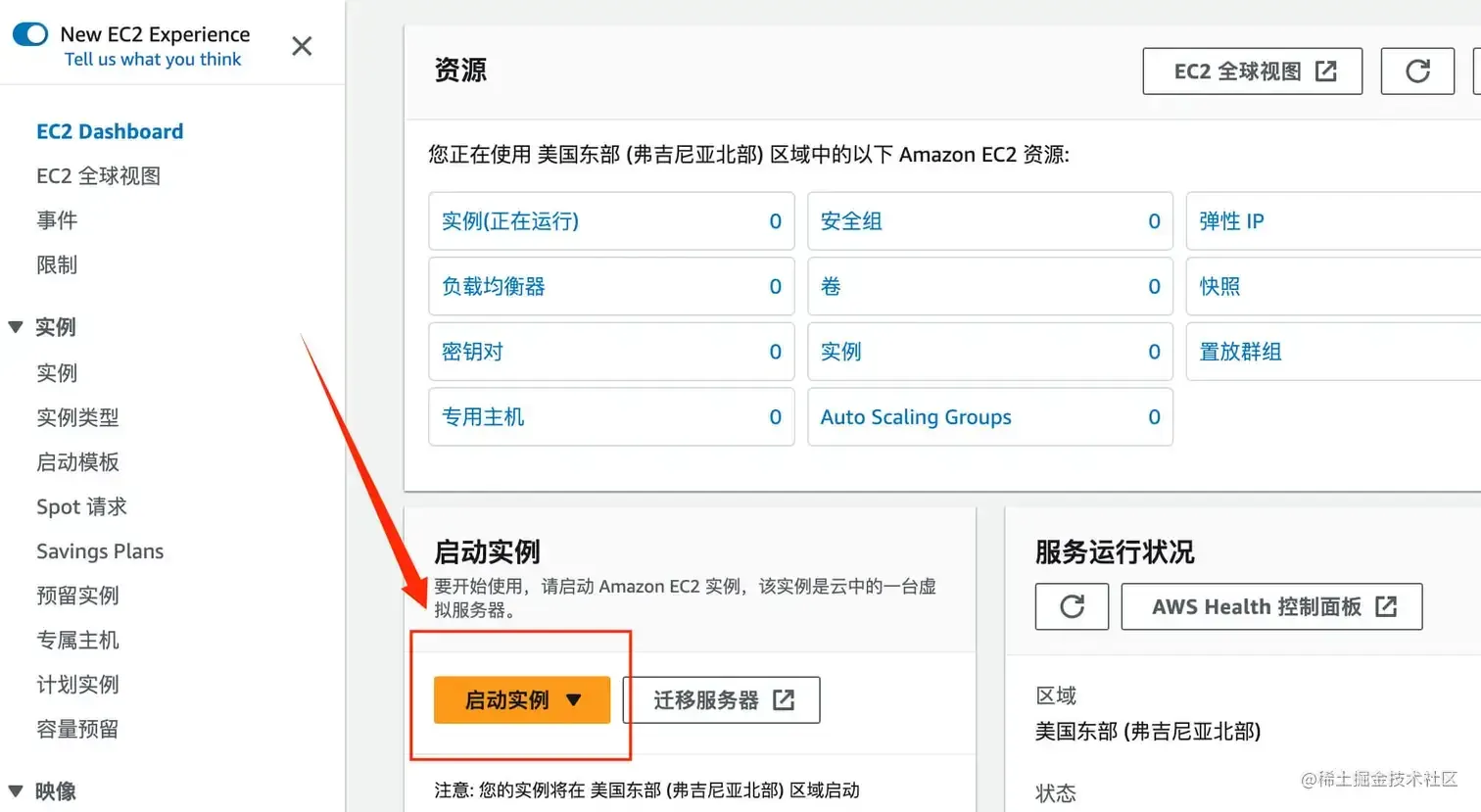
Task: Click the 启动实例 panel heading
Action: pos(487,552)
